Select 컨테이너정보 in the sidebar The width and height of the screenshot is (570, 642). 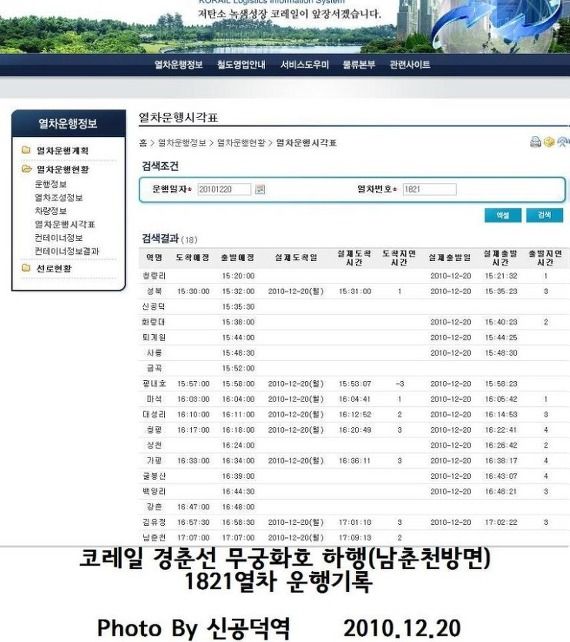pyautogui.click(x=59, y=238)
